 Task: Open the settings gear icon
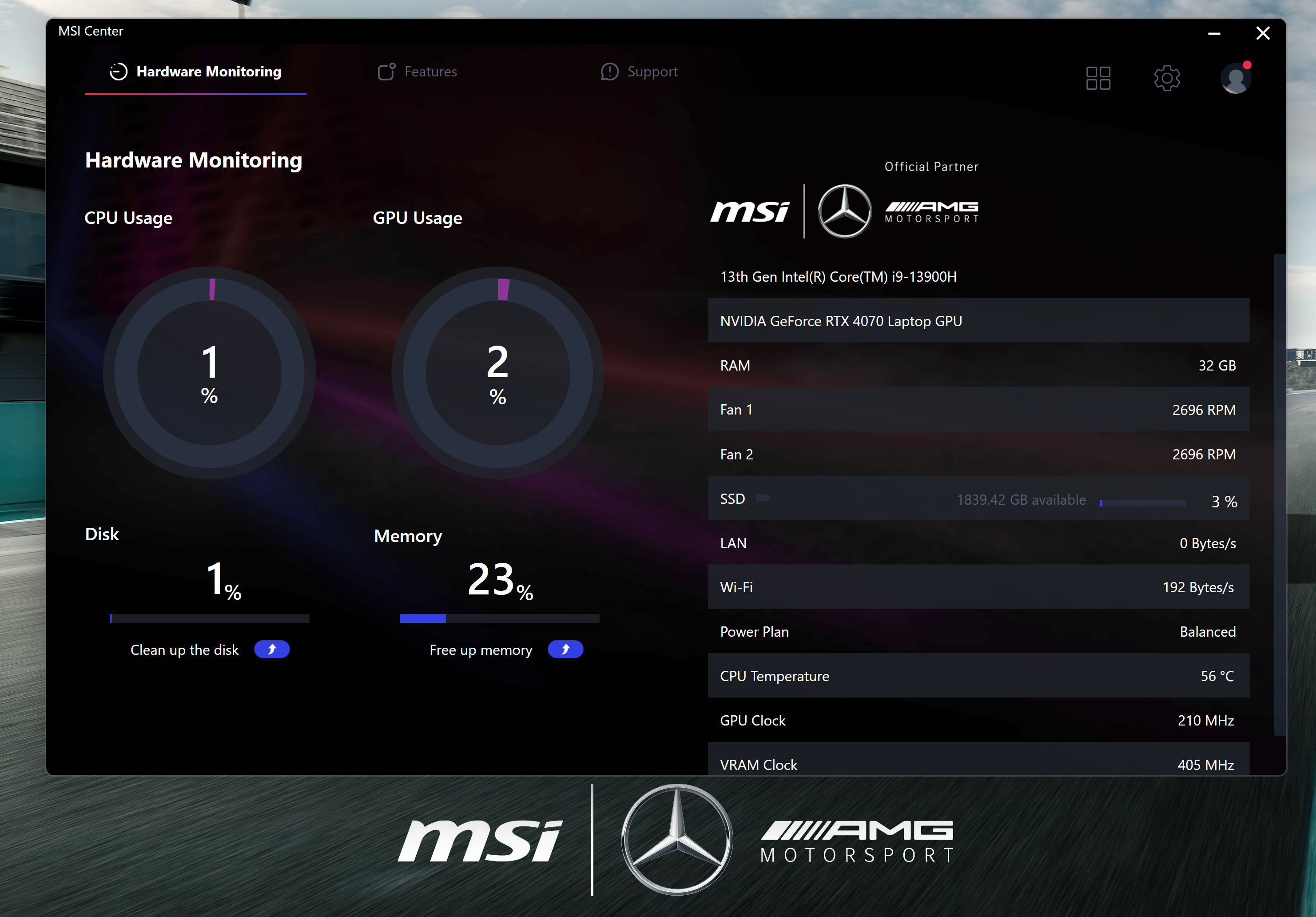[x=1167, y=78]
